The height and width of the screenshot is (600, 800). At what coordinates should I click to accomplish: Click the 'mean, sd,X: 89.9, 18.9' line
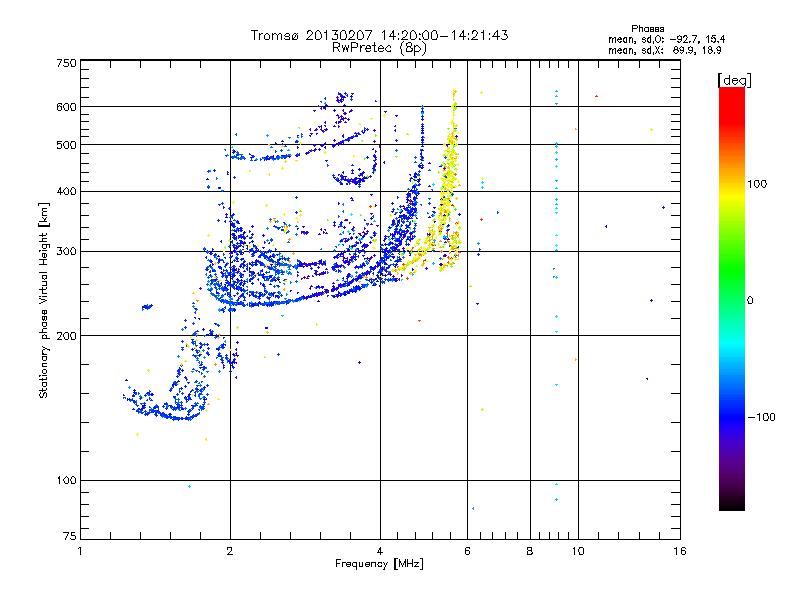tap(665, 50)
